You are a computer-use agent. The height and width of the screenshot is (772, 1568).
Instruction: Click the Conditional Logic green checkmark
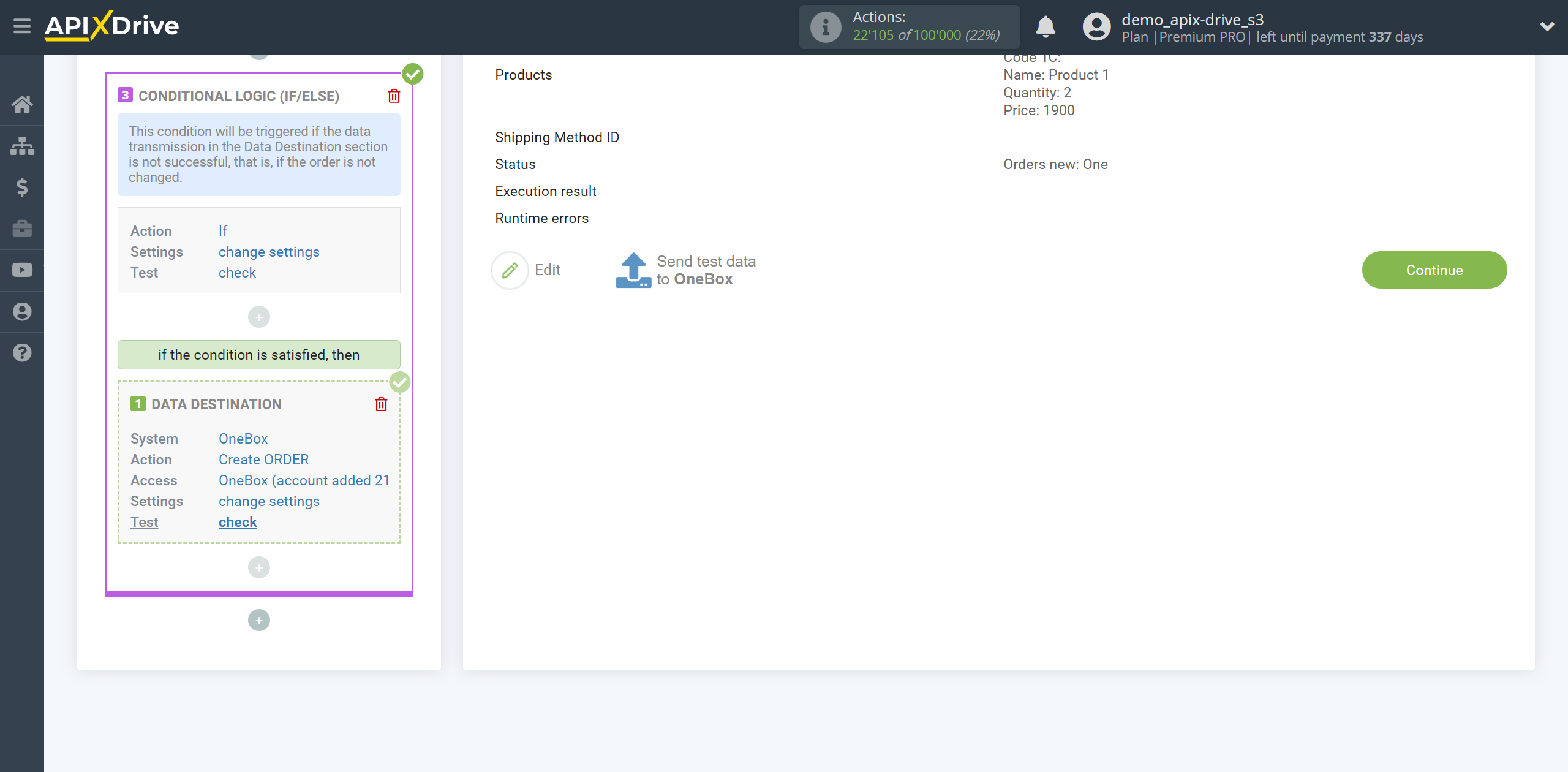413,74
